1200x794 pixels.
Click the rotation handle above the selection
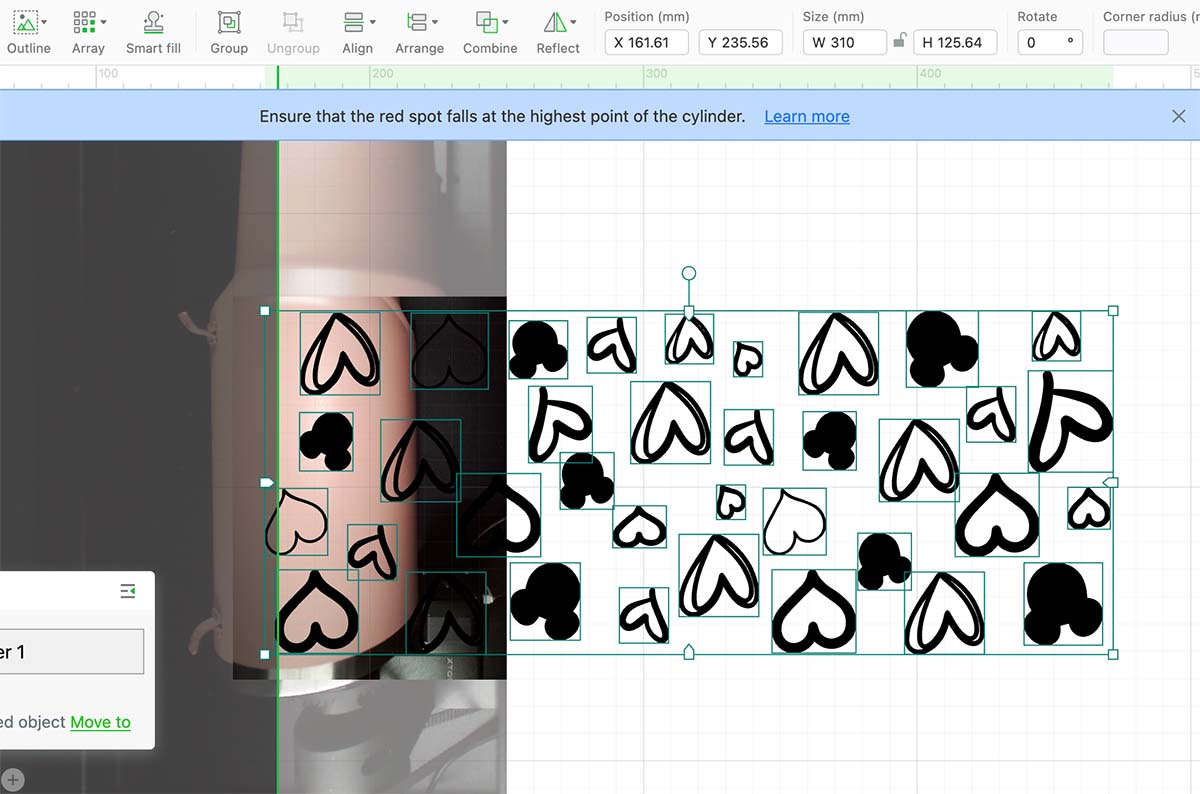(x=688, y=273)
